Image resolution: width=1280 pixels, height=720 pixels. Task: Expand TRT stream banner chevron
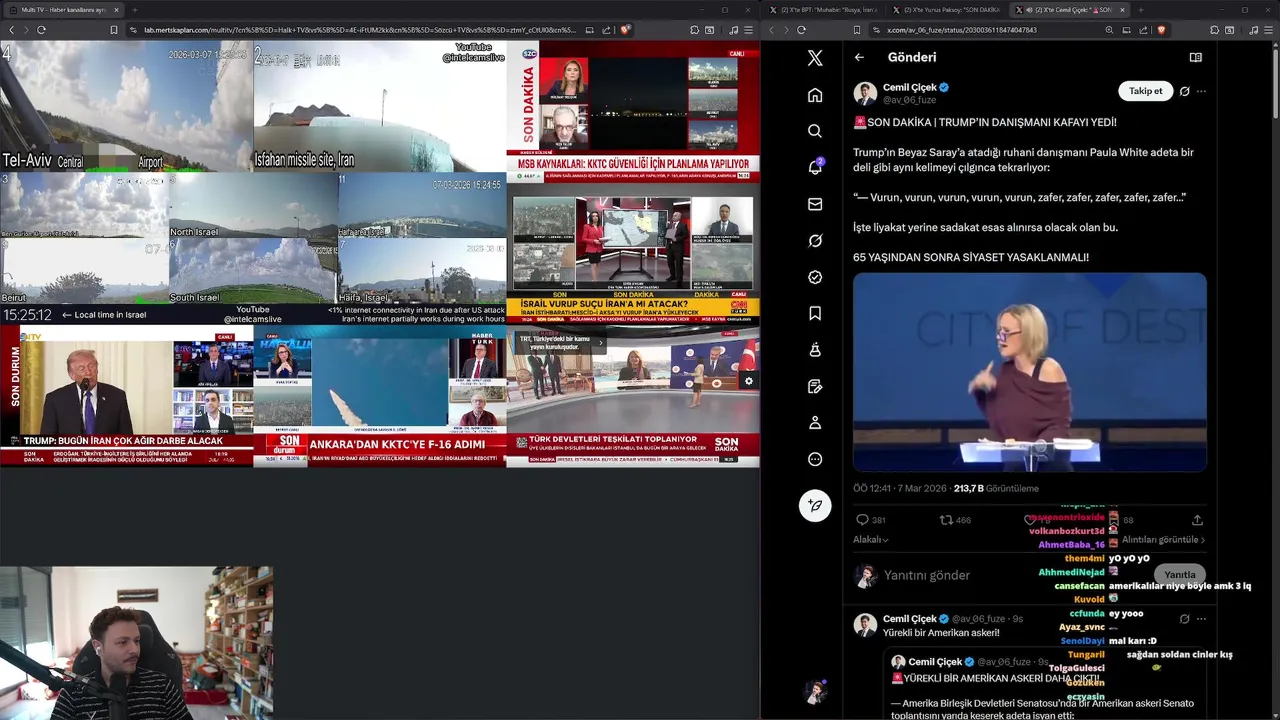point(601,342)
